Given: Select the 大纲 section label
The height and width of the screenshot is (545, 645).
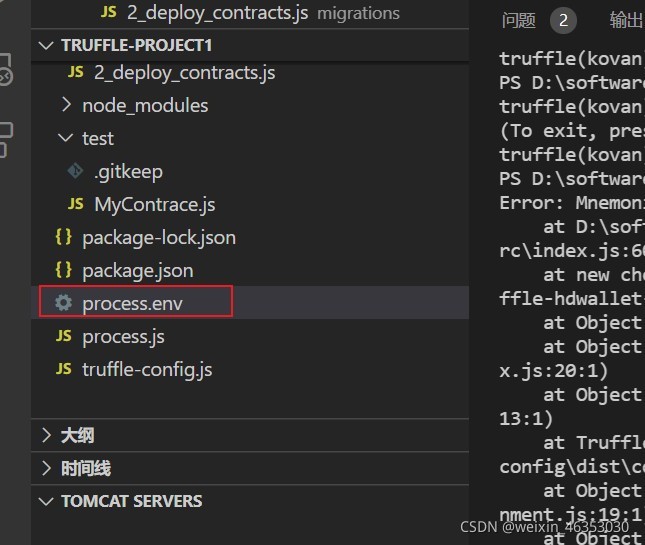Looking at the screenshot, I should click(x=77, y=436).
